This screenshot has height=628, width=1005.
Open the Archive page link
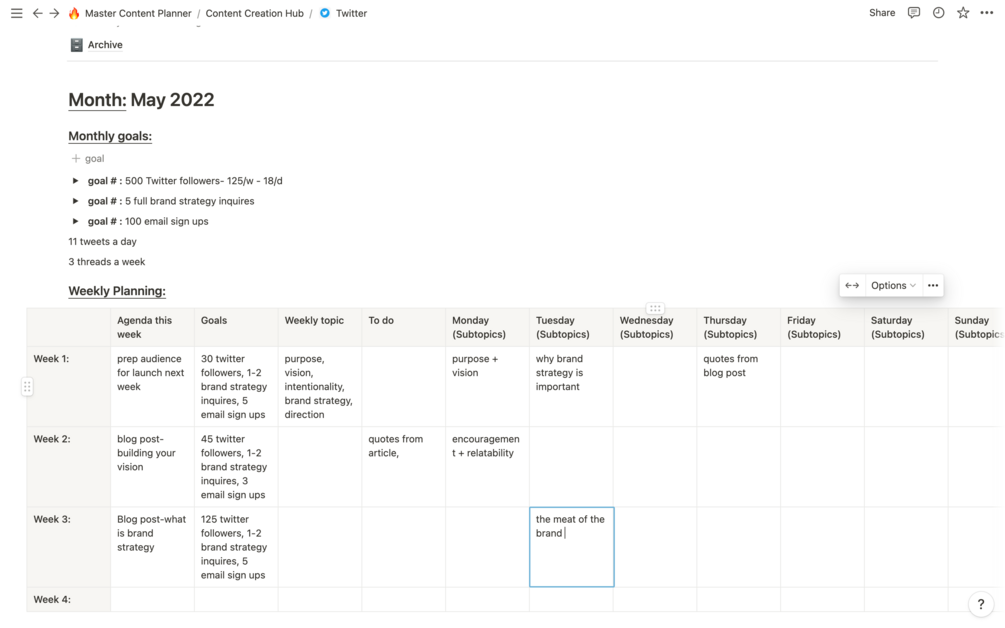click(x=104, y=45)
